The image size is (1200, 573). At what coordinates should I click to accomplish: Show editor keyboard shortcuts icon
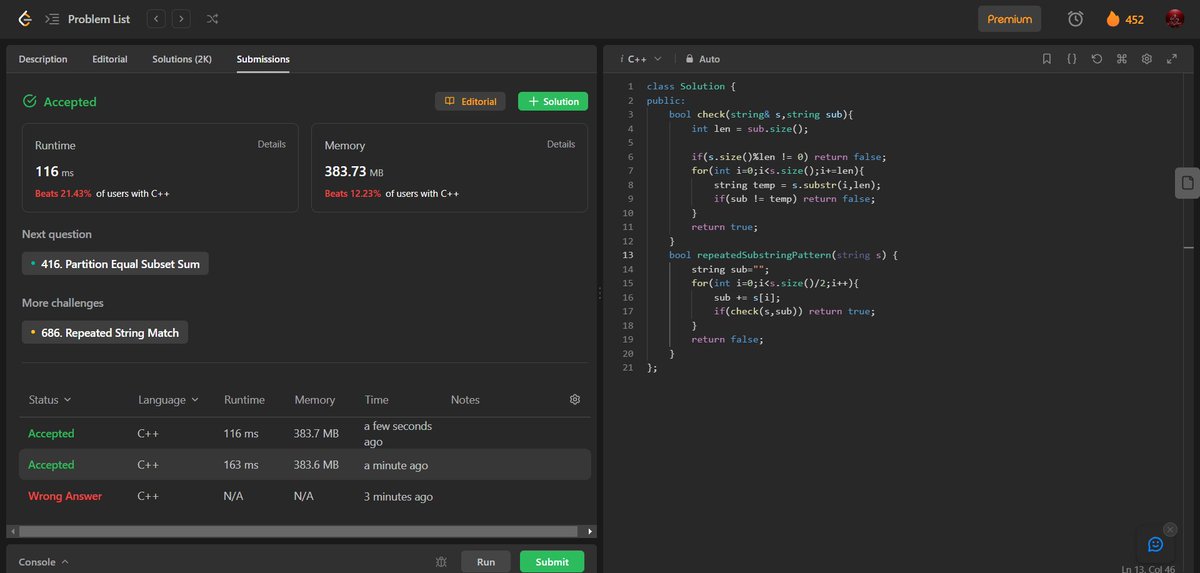click(1122, 59)
